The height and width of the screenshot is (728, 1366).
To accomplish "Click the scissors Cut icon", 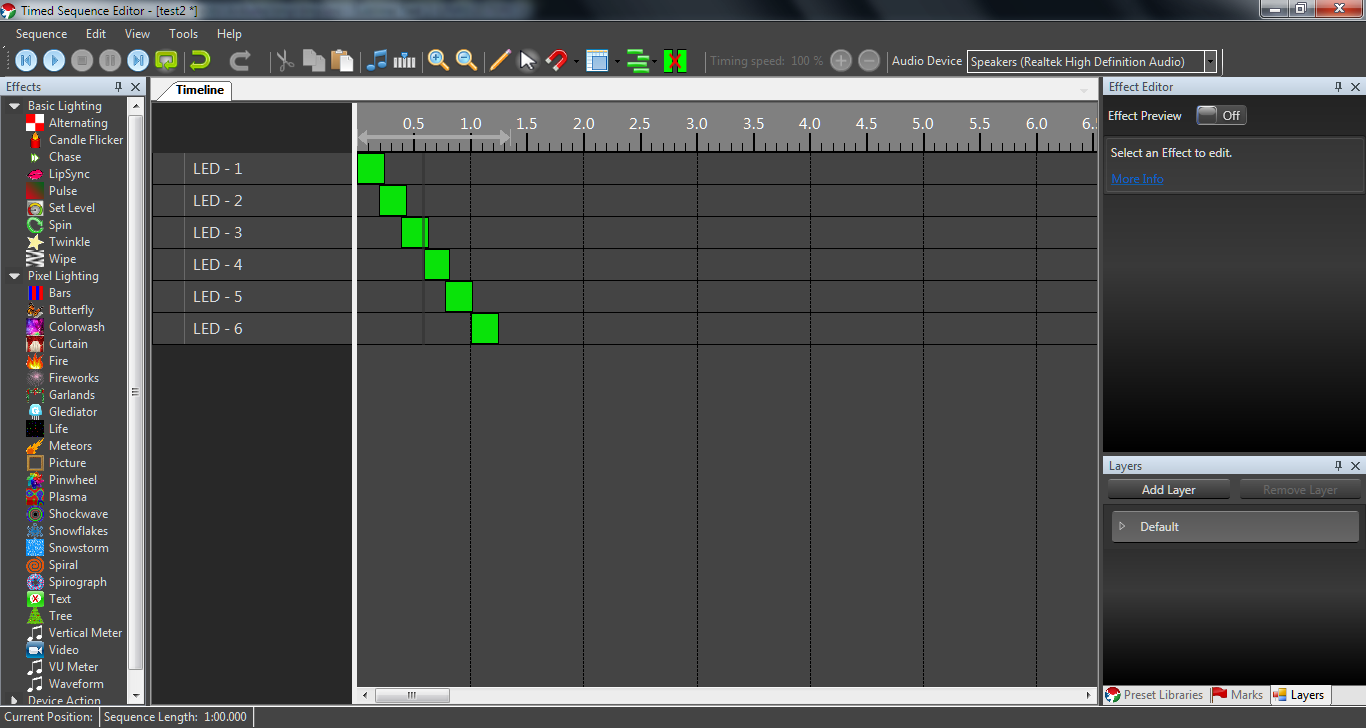I will pos(285,61).
